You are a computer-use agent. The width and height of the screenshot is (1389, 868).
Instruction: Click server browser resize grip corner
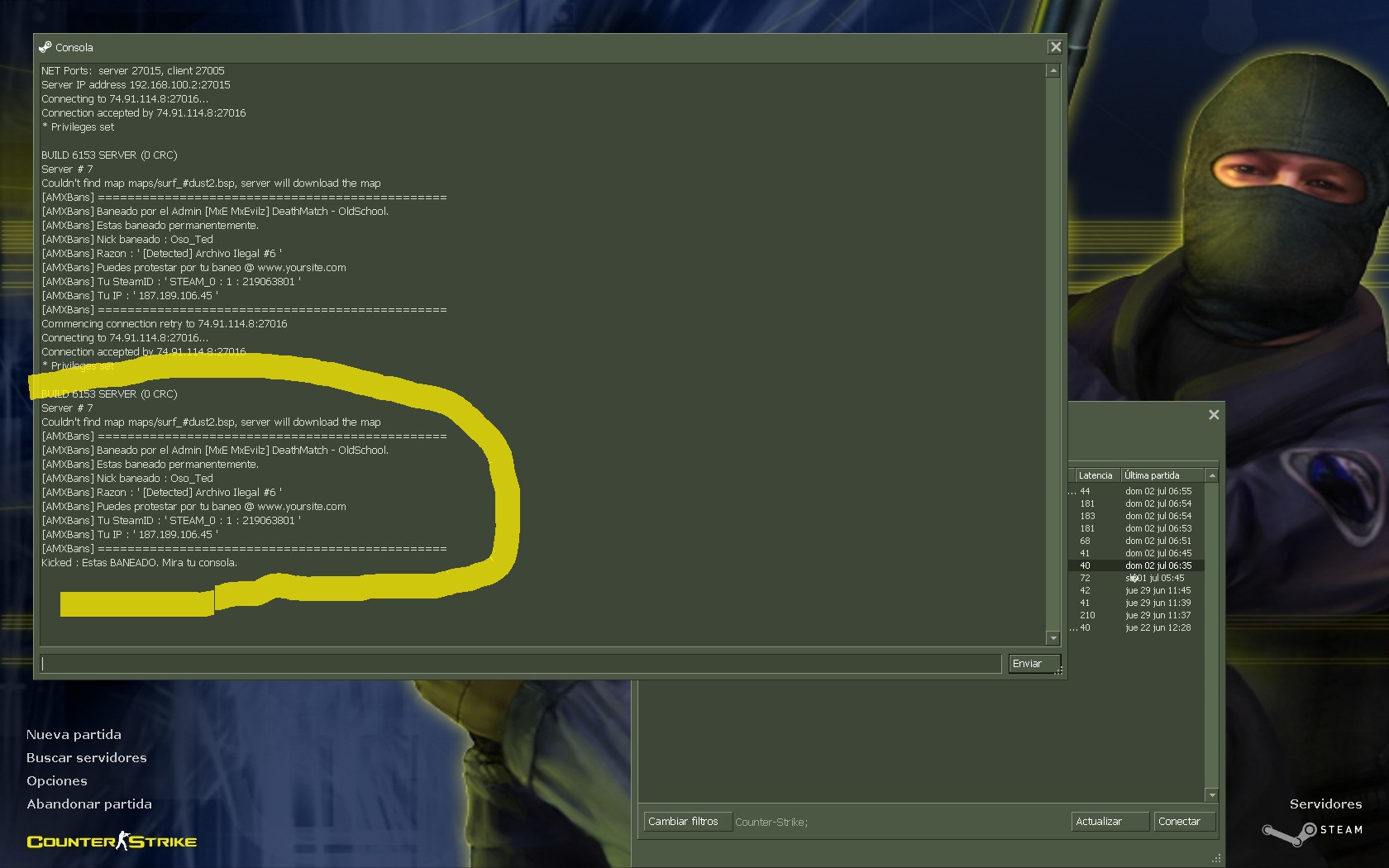[x=1216, y=859]
